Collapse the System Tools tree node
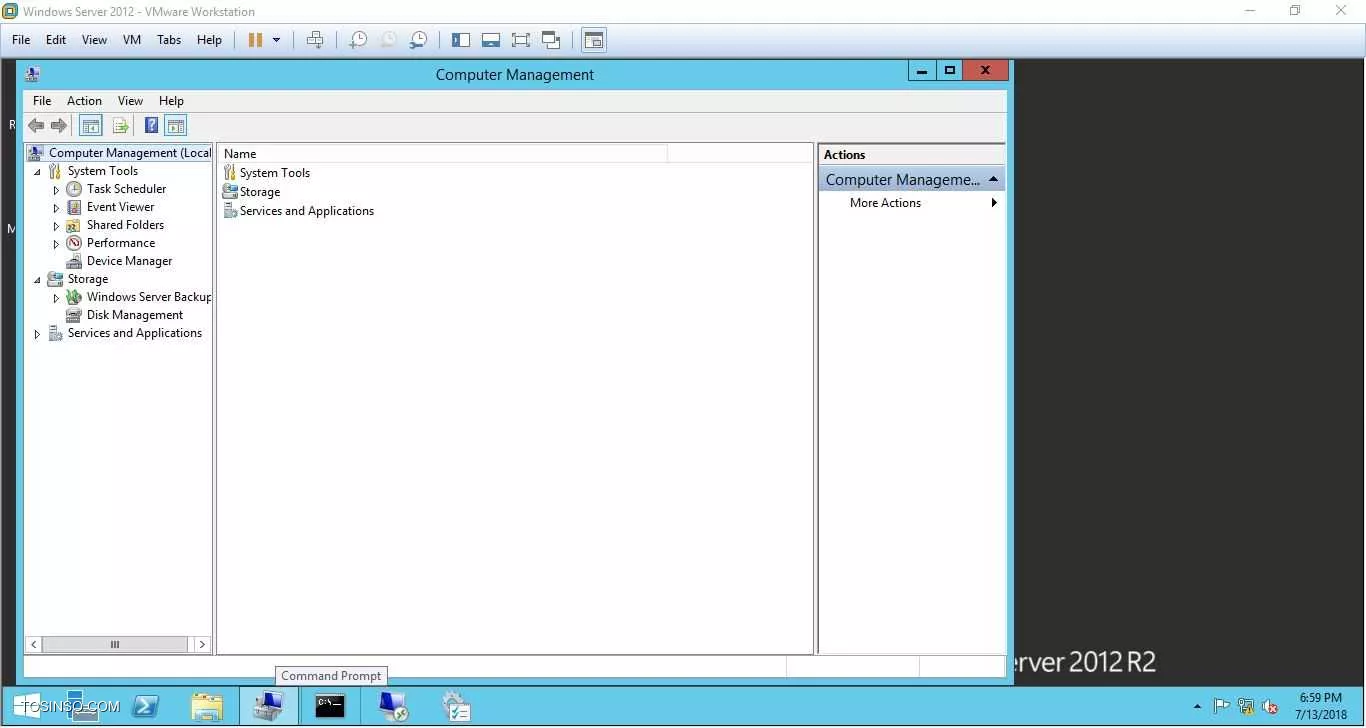Image resolution: width=1366 pixels, height=728 pixels. click(x=37, y=172)
